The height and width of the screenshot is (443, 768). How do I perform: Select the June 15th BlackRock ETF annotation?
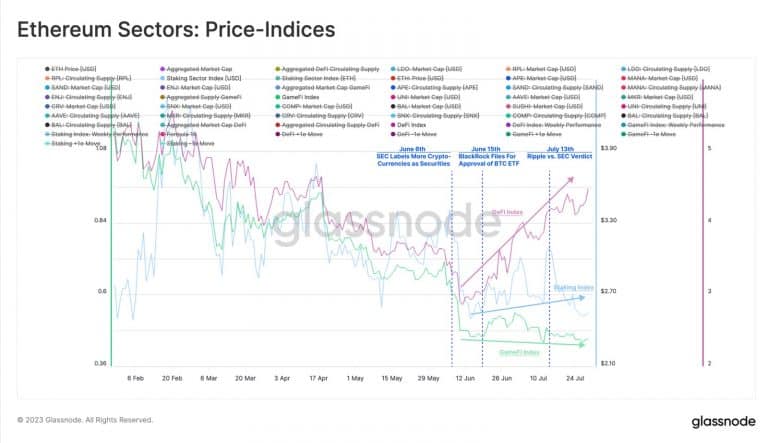(484, 157)
